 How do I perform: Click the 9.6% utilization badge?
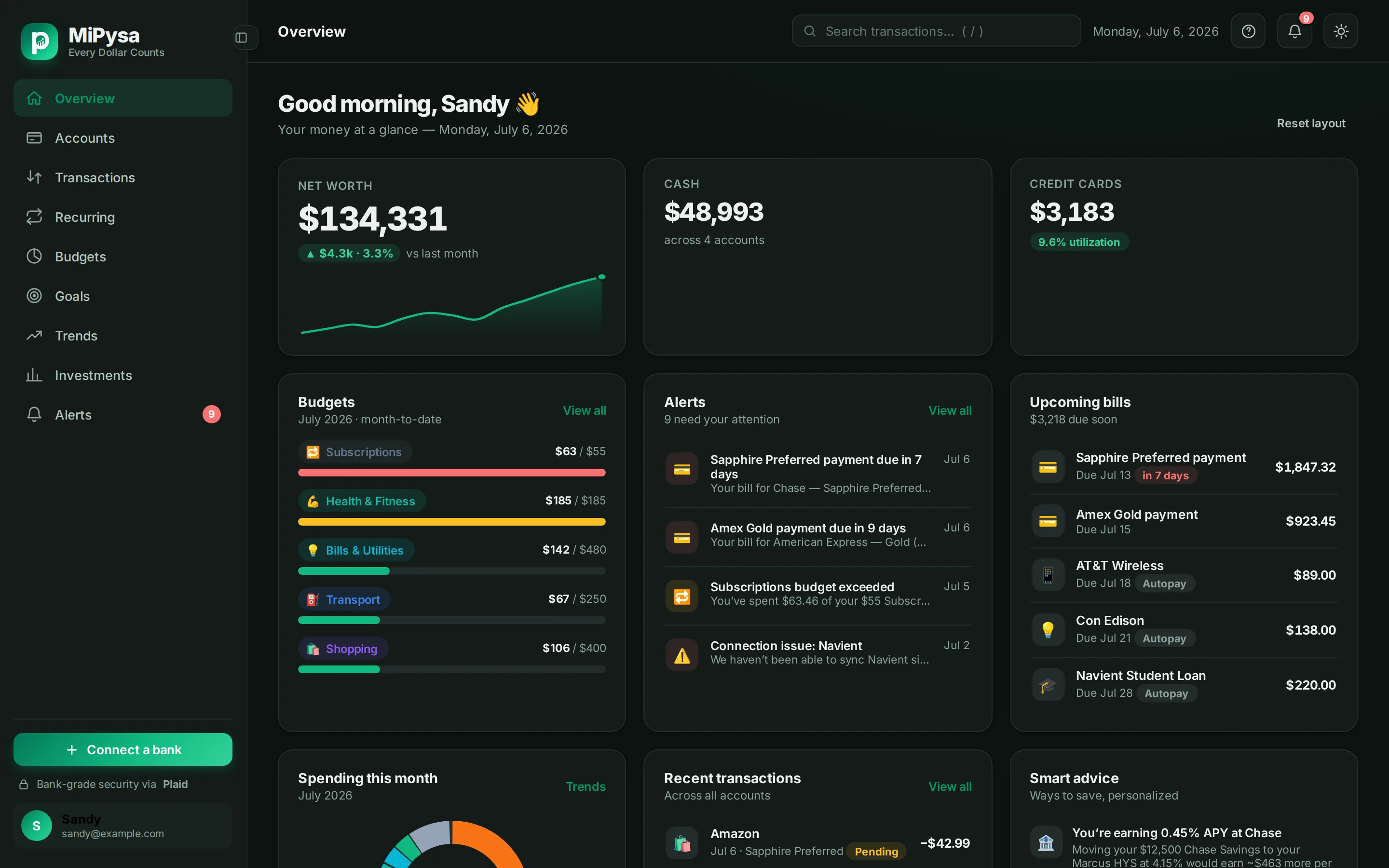click(x=1079, y=242)
